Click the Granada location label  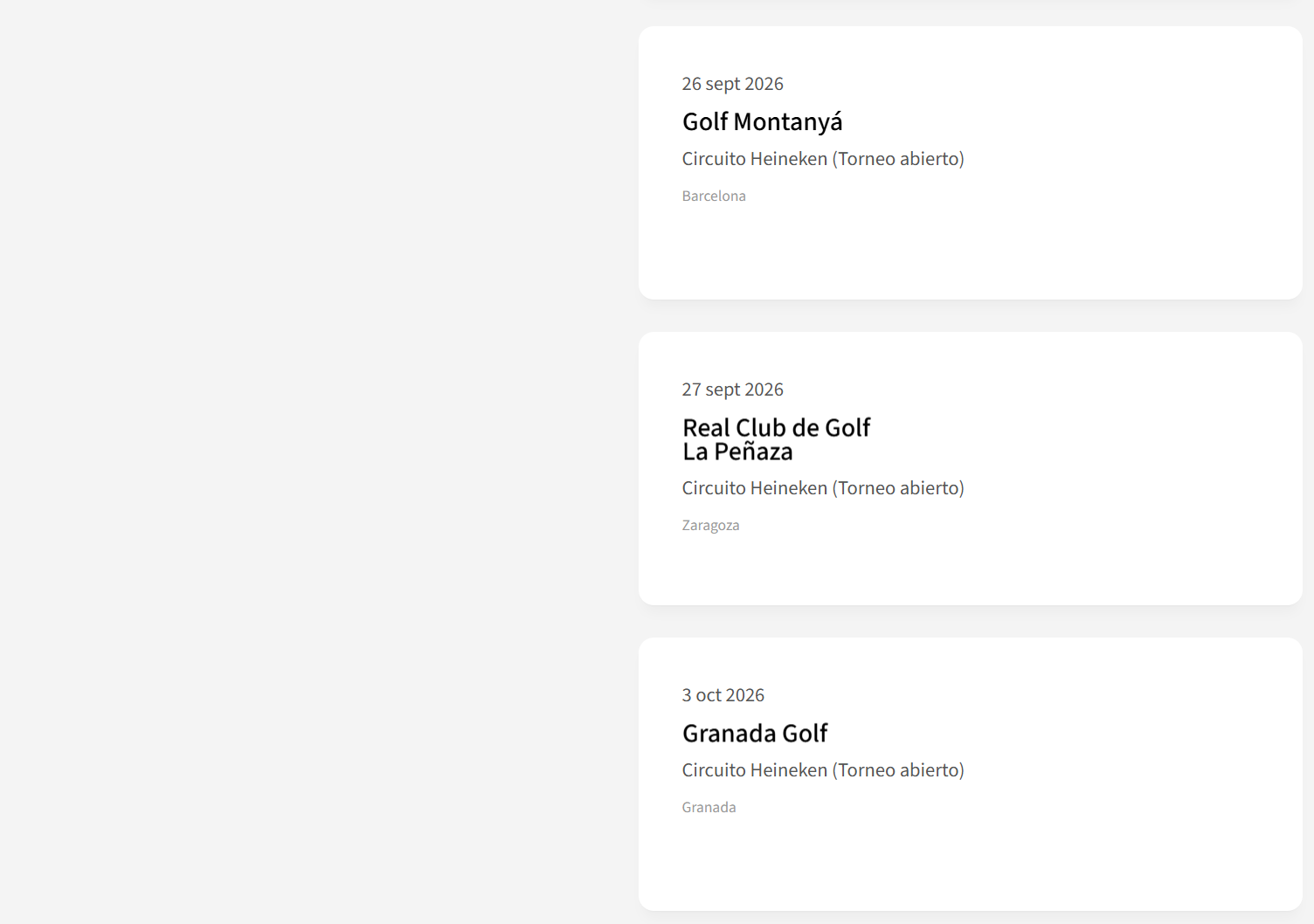coord(709,807)
